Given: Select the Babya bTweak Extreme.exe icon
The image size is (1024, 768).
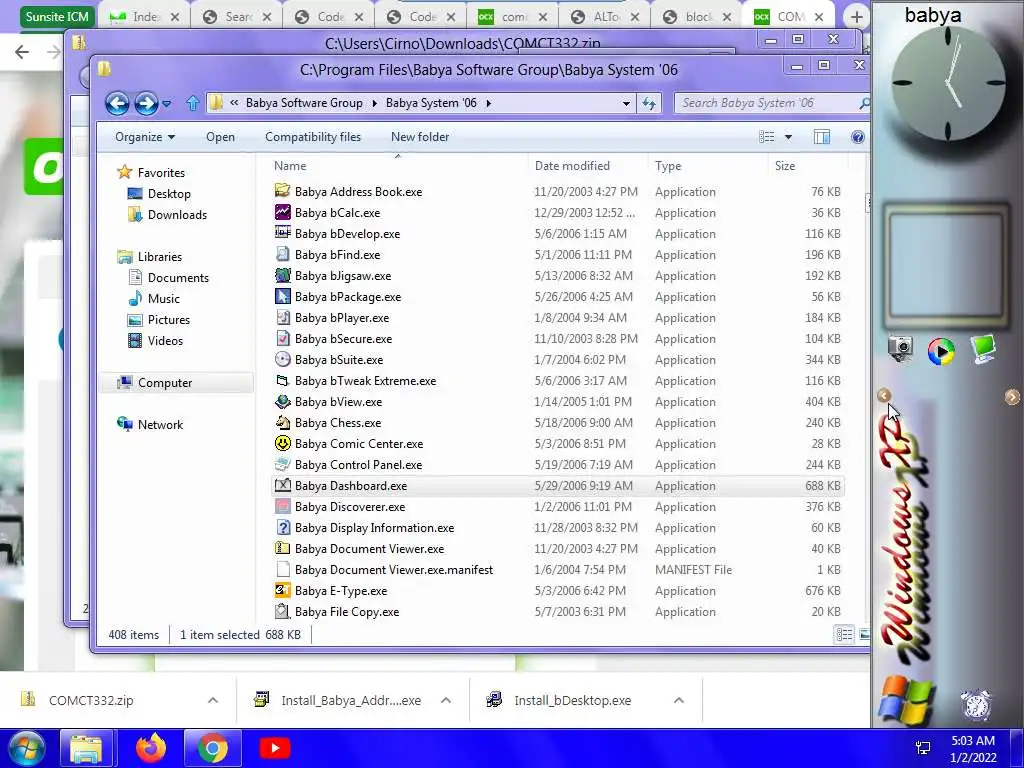Looking at the screenshot, I should (282, 380).
